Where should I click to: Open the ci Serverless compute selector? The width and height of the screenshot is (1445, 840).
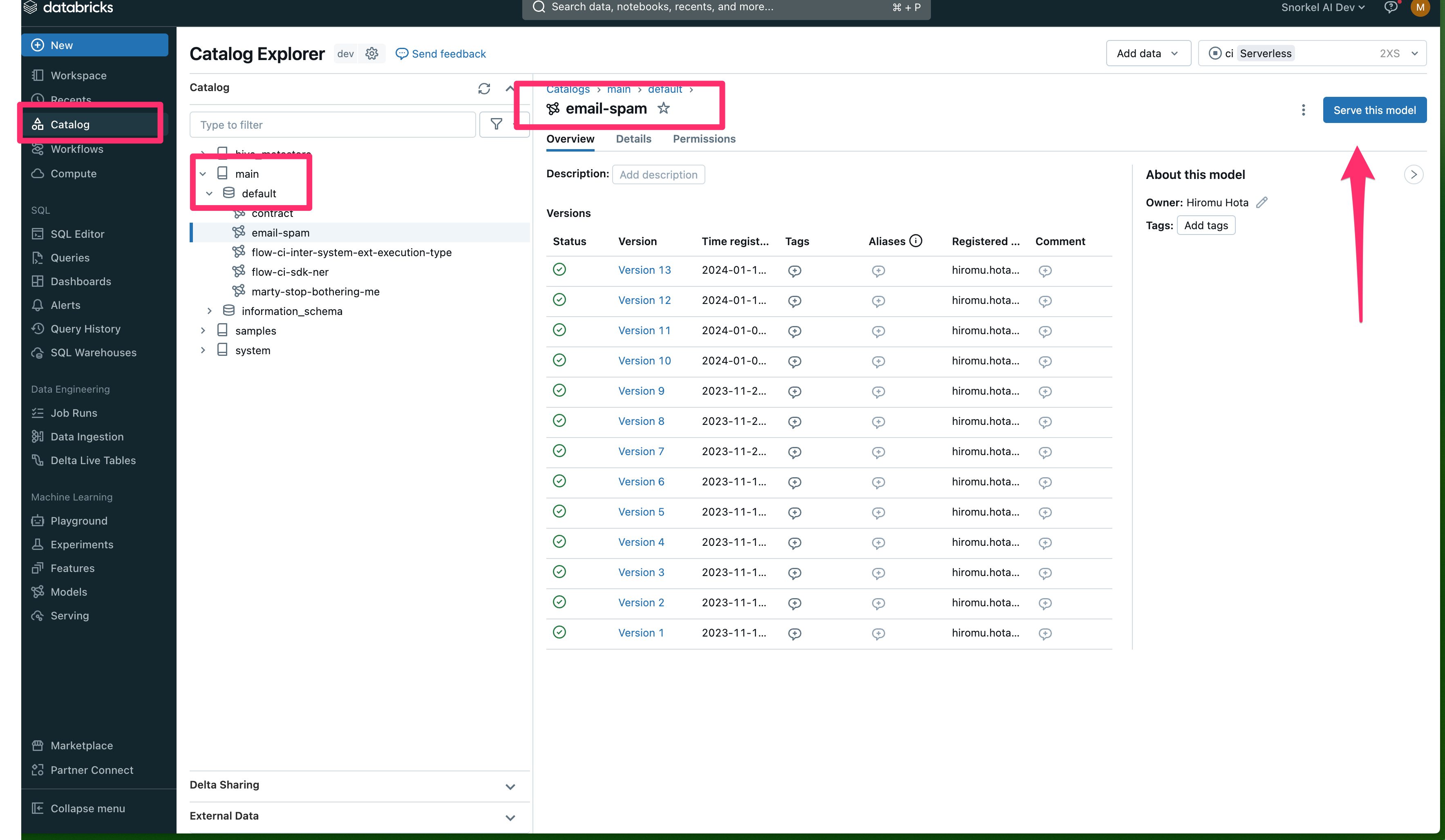1312,54
